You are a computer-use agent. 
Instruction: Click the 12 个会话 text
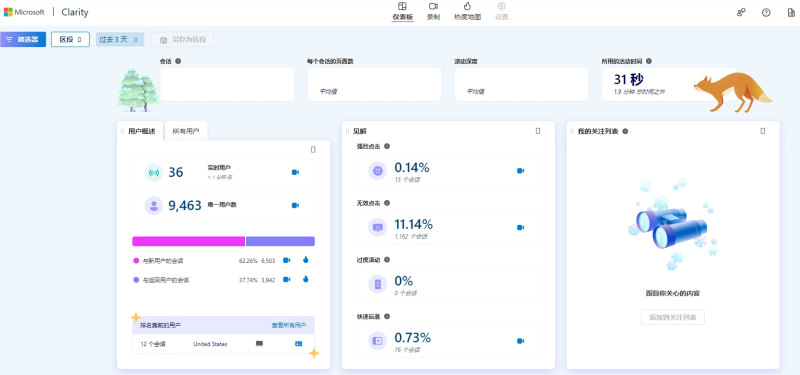153,344
